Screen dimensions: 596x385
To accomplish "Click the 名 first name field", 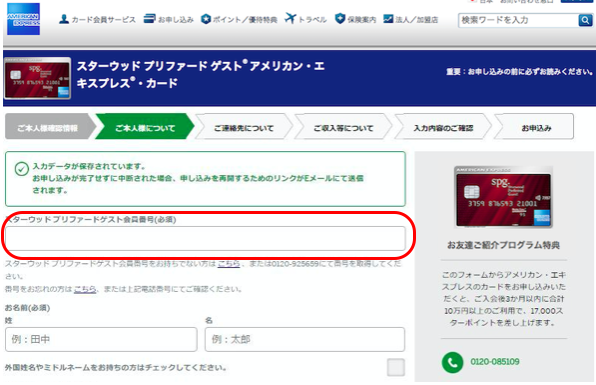I will (305, 339).
